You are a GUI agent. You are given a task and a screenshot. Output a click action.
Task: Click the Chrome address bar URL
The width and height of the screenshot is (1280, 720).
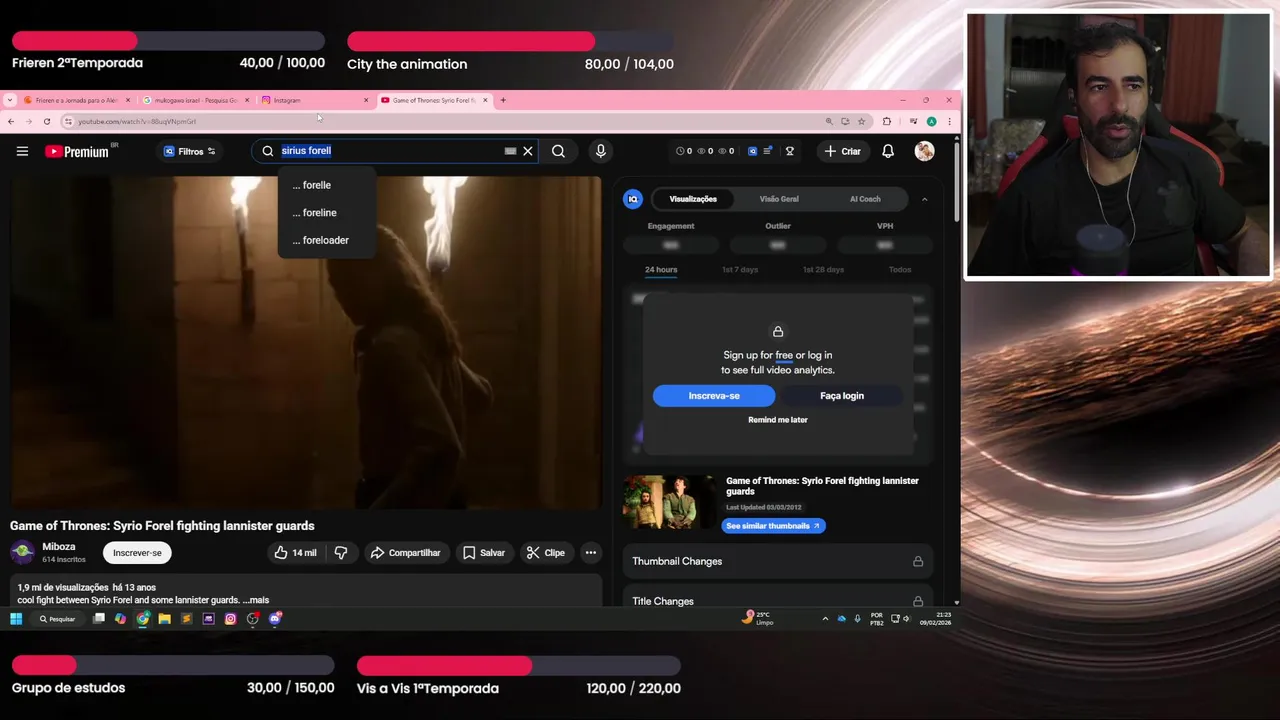point(138,121)
